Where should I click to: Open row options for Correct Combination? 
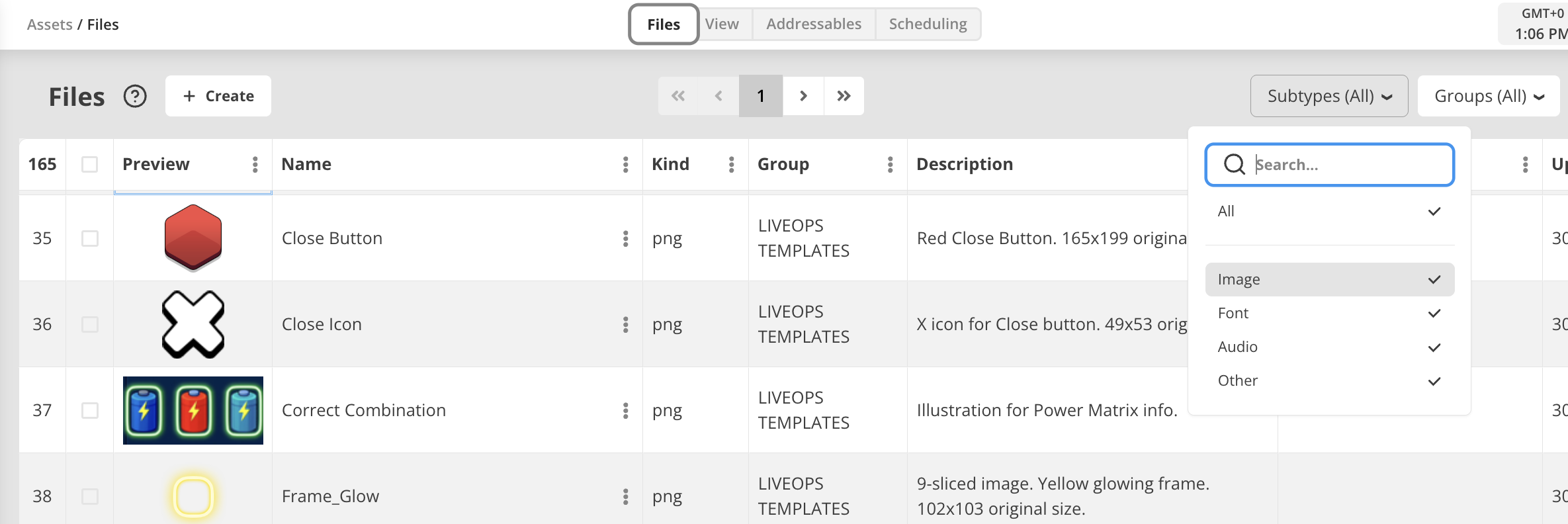(625, 411)
